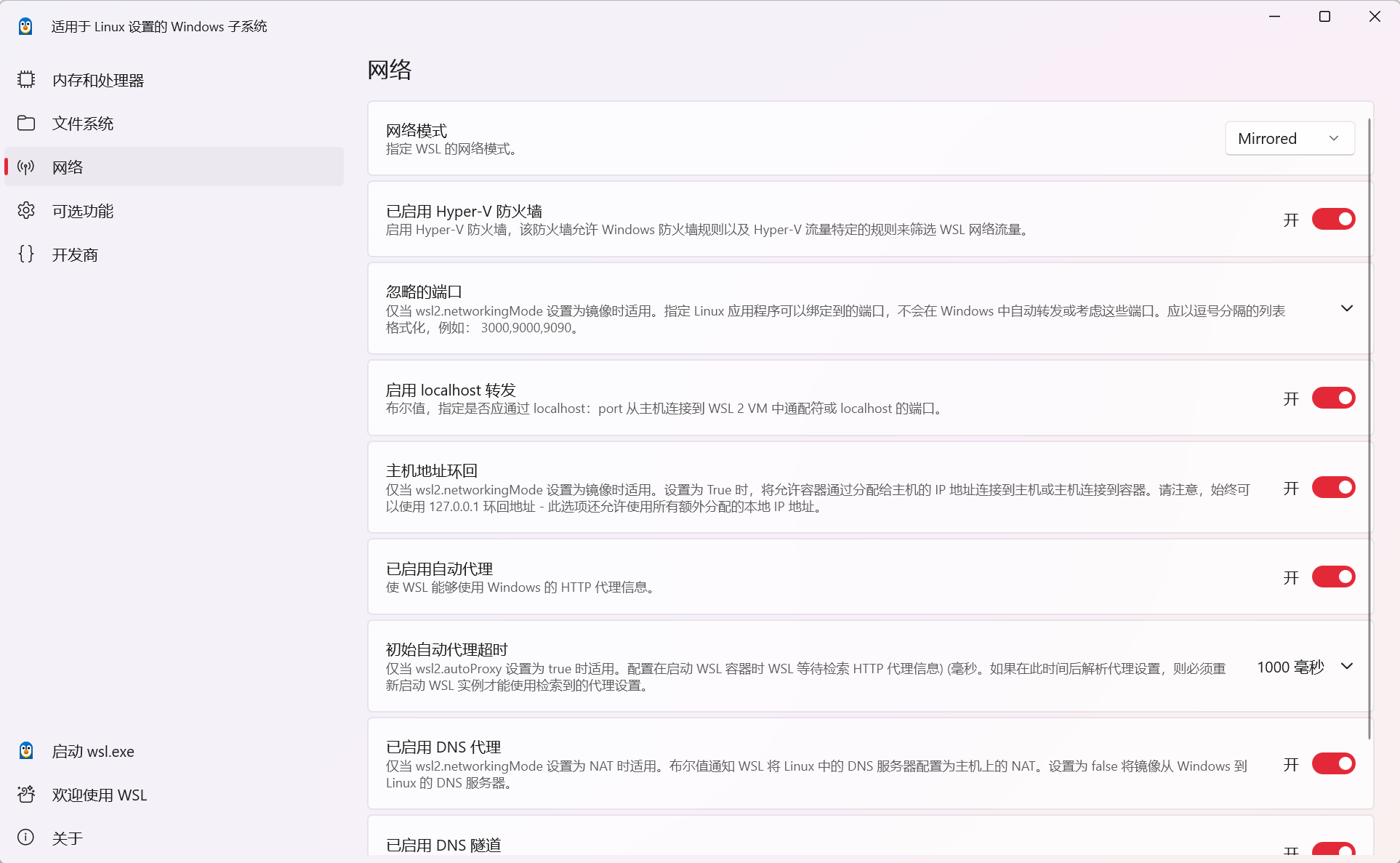Click the 关于 info circle icon

tap(26, 838)
